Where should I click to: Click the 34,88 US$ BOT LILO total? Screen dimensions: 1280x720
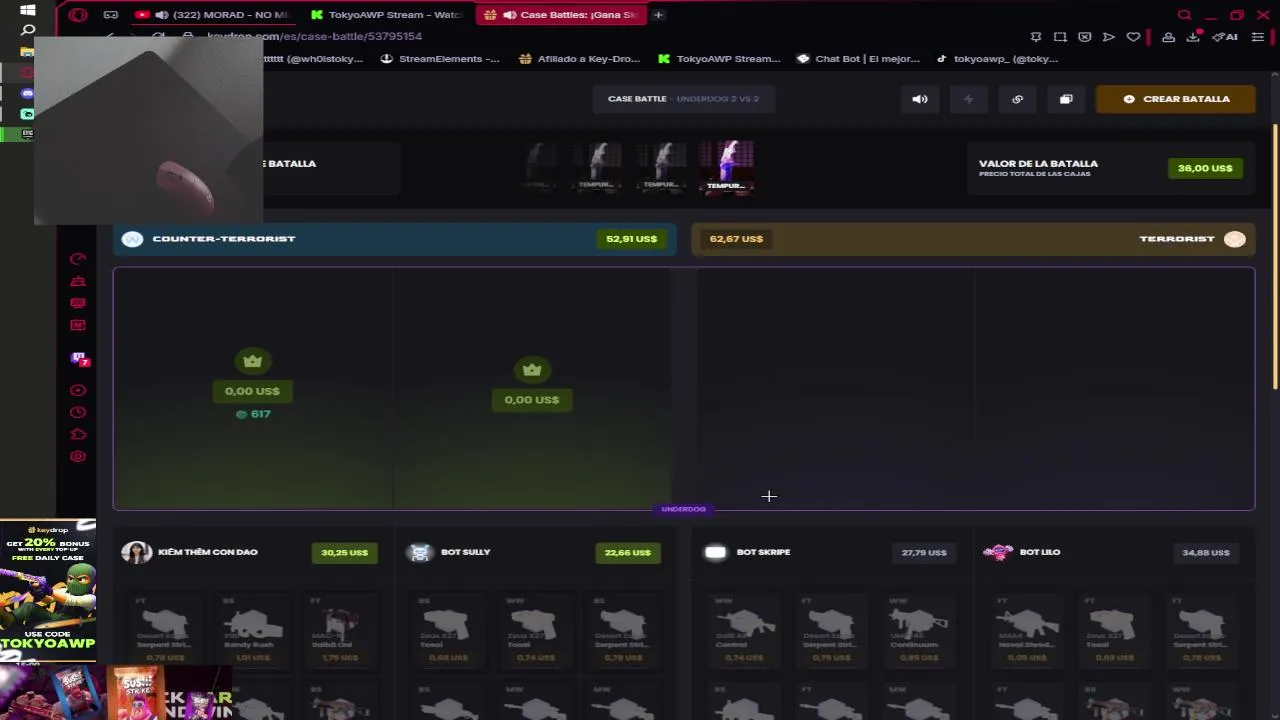[1206, 552]
